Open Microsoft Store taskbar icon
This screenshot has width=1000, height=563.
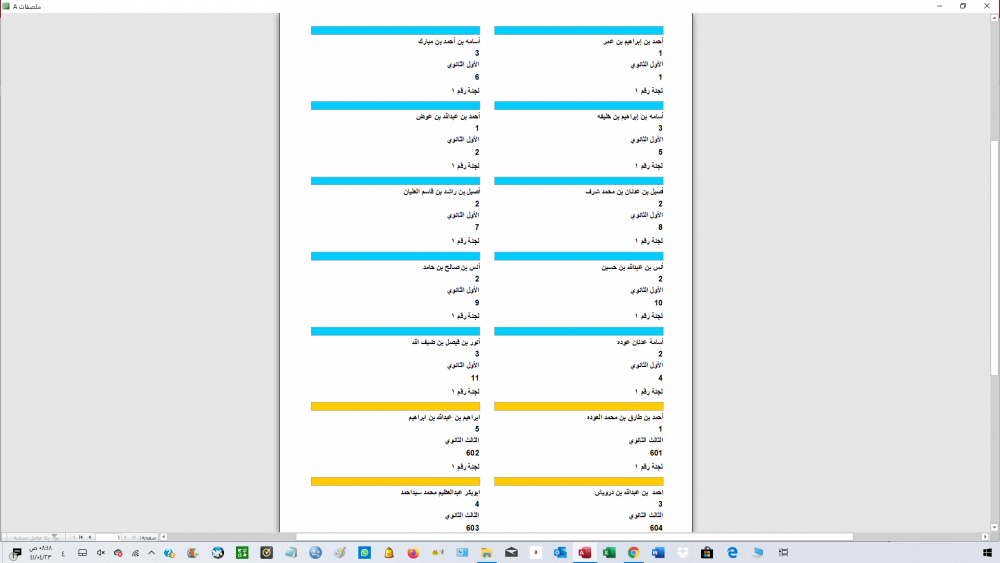pos(707,553)
